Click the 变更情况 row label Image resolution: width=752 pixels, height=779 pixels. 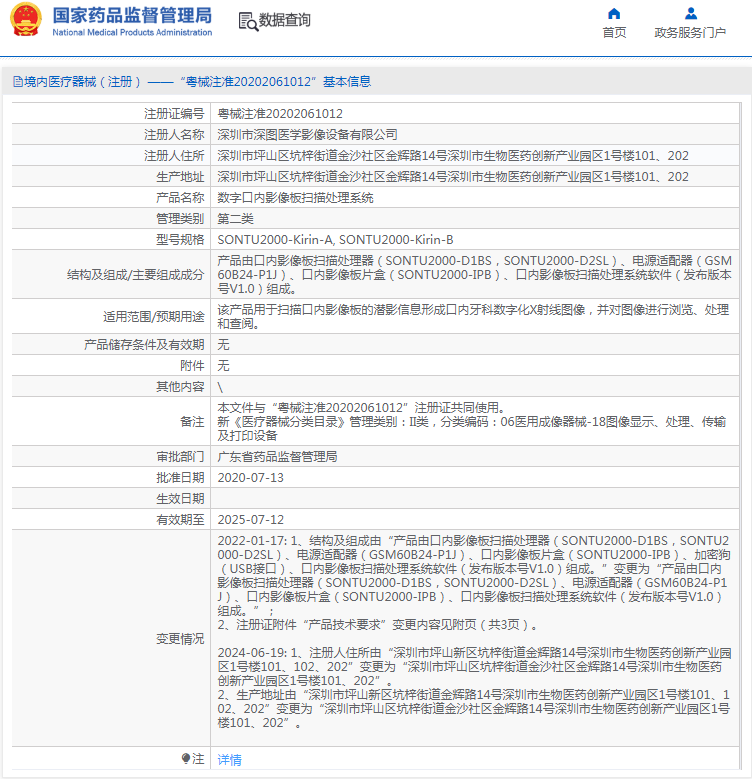tap(180, 638)
